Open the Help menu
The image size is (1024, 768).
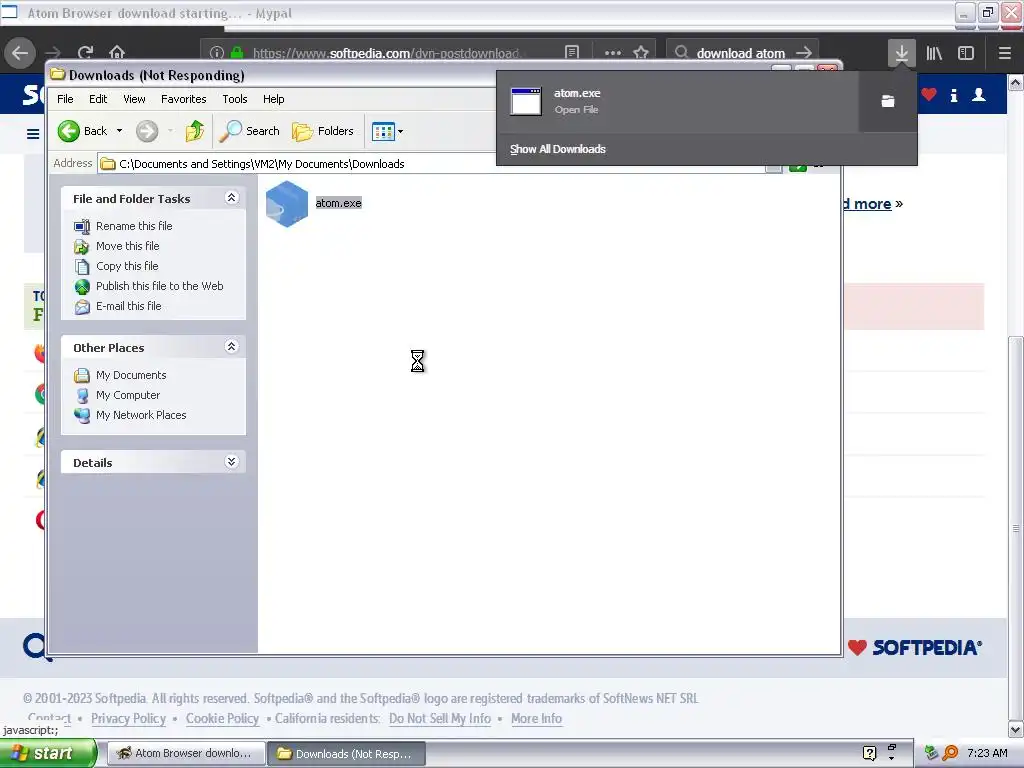tap(274, 99)
